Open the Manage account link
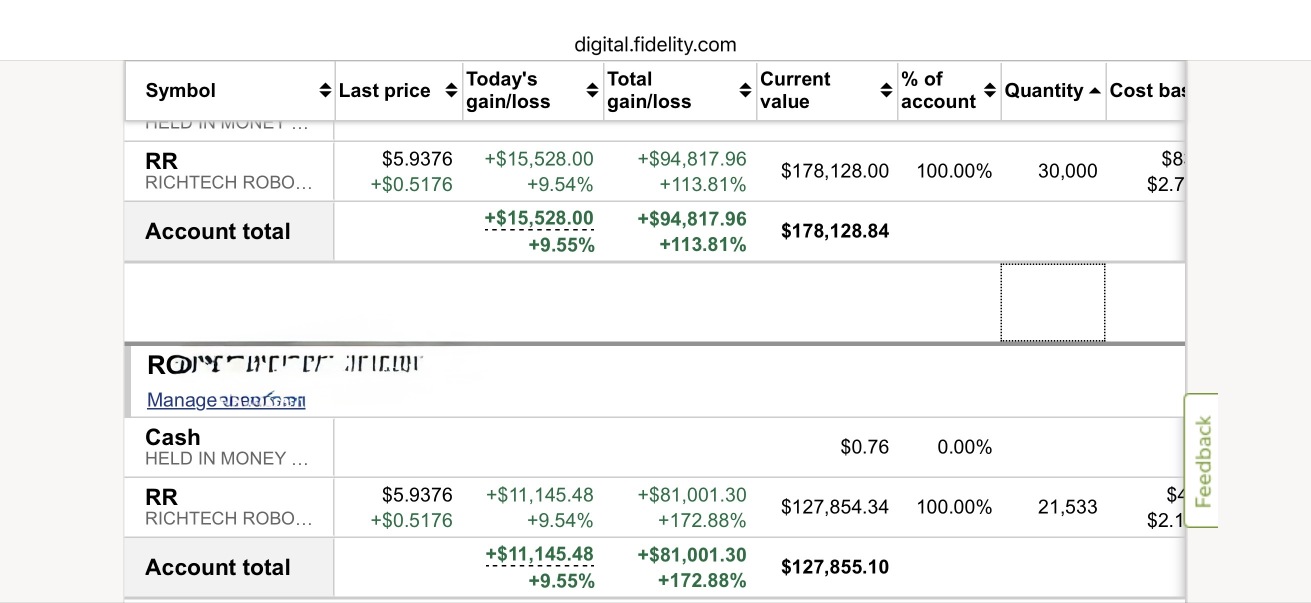The height and width of the screenshot is (603, 1311). tap(226, 400)
